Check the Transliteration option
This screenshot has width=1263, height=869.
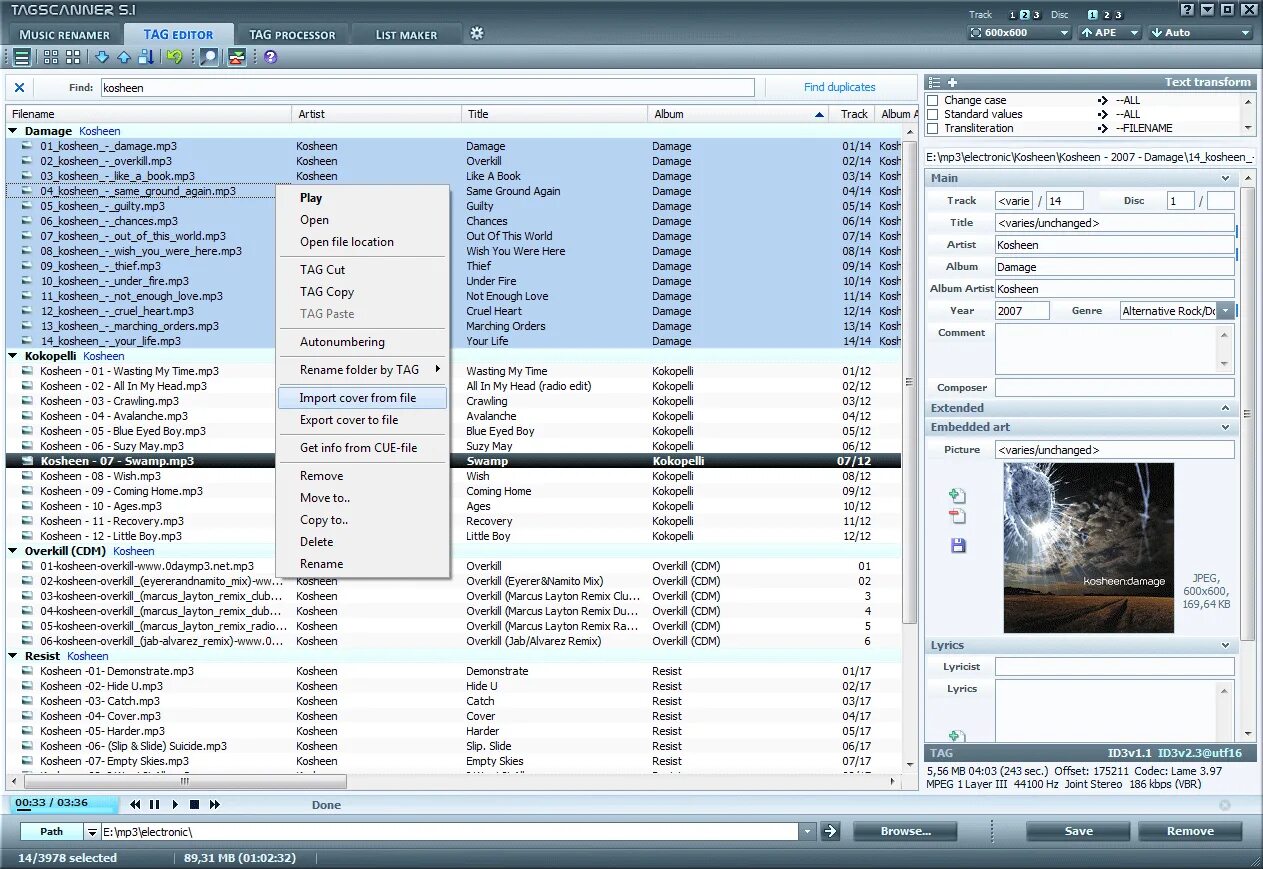tap(933, 128)
